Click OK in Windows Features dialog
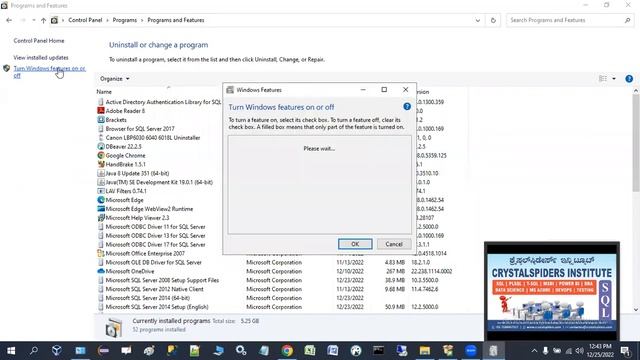640x360 pixels. pyautogui.click(x=355, y=244)
